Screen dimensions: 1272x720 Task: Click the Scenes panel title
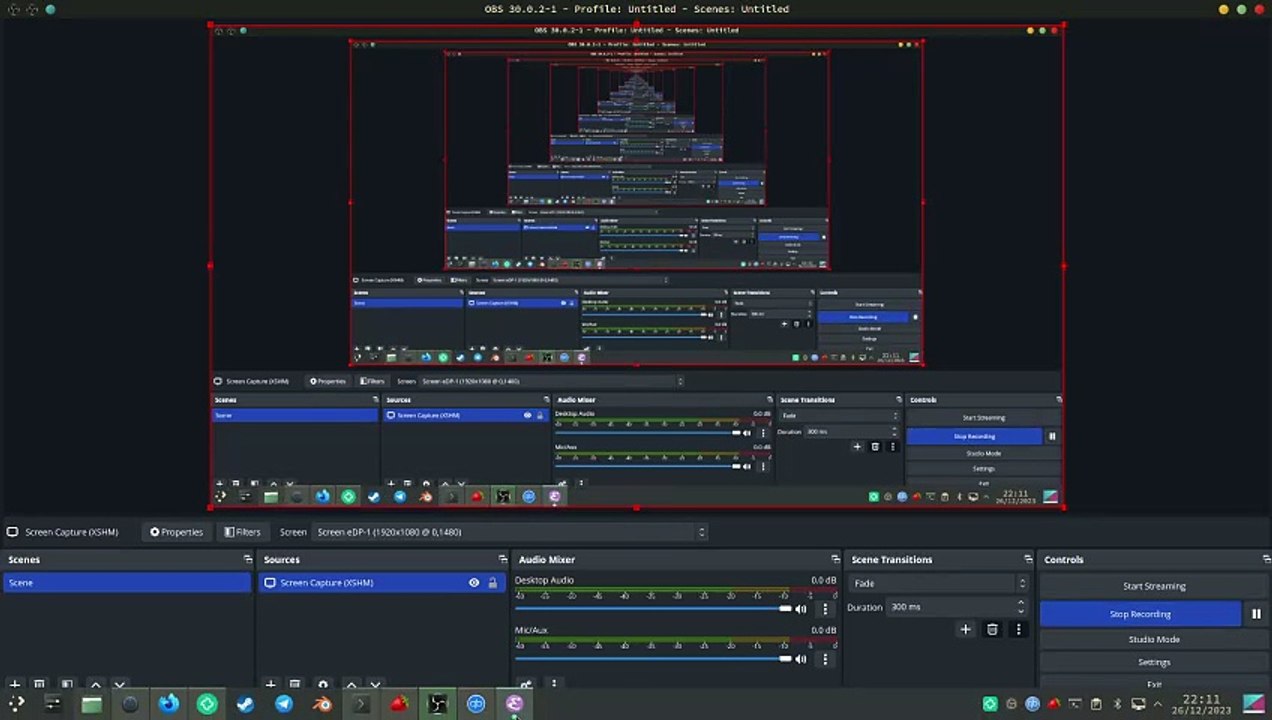24,560
